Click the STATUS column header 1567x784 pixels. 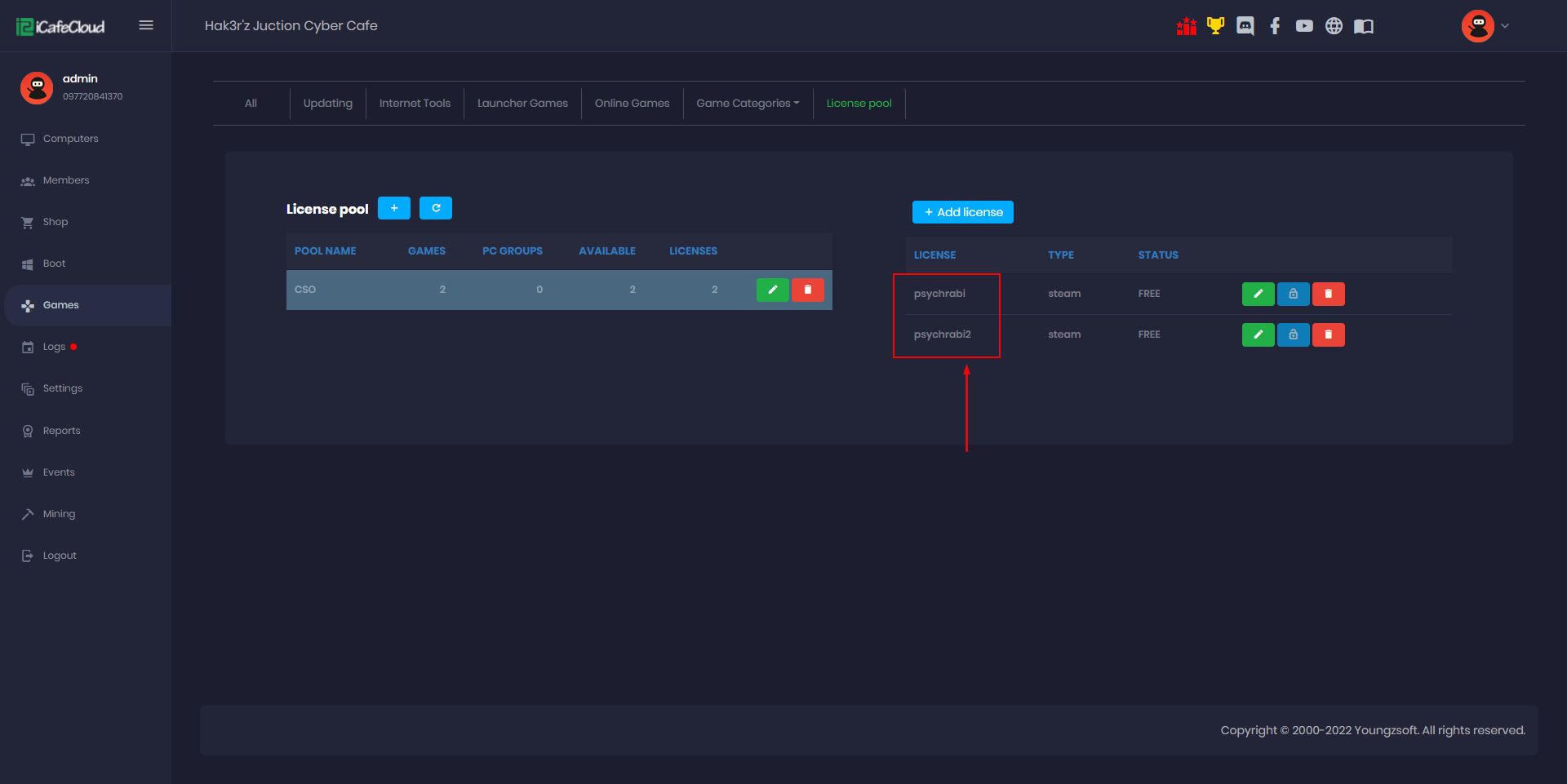[x=1158, y=255]
